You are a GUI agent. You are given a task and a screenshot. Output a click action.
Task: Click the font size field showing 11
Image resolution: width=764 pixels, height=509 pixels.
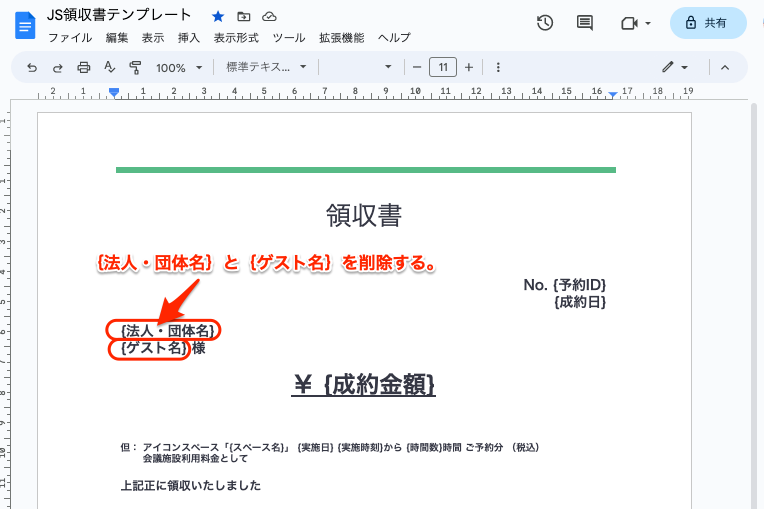pyautogui.click(x=443, y=67)
